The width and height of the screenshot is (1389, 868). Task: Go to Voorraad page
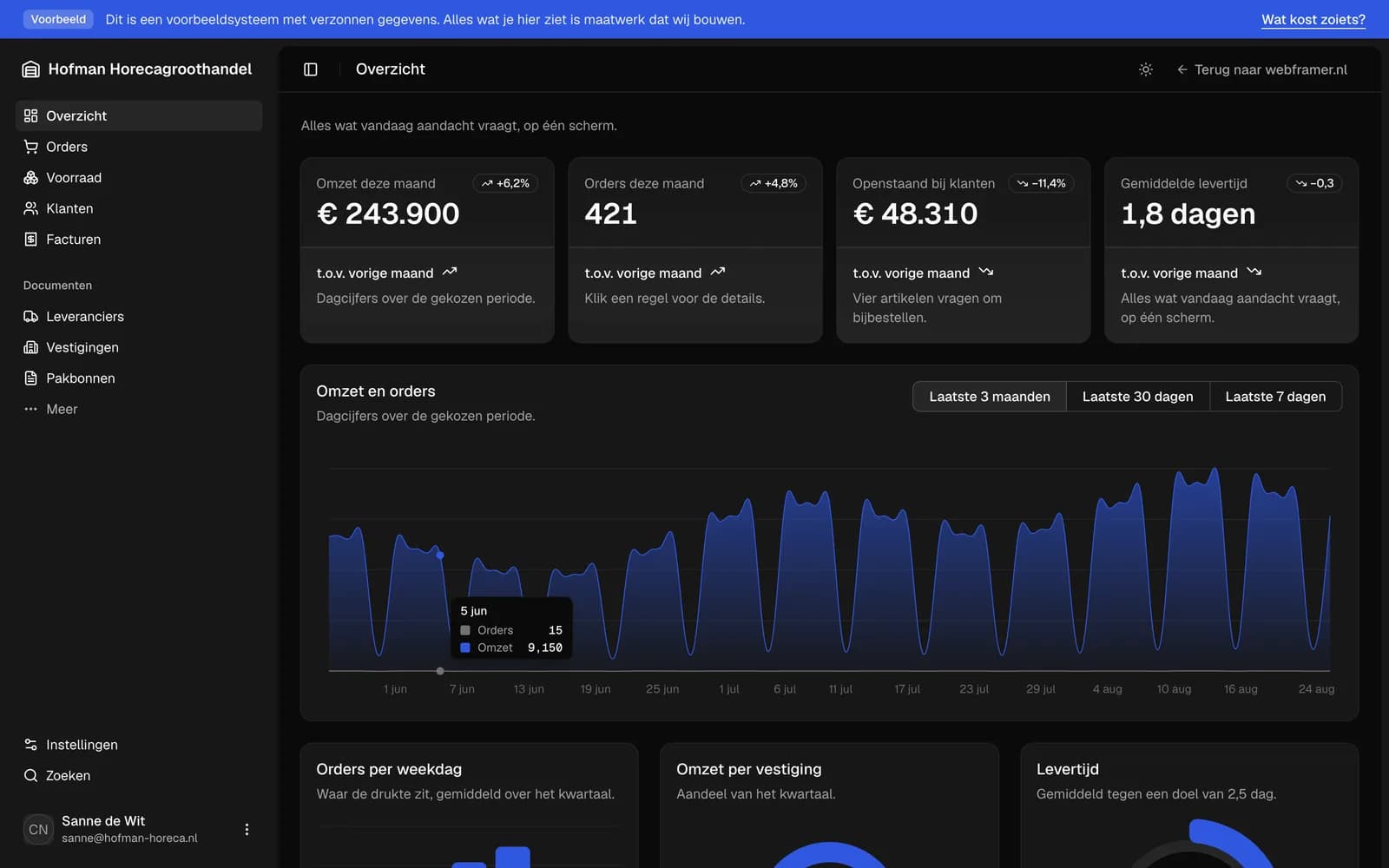click(139, 178)
